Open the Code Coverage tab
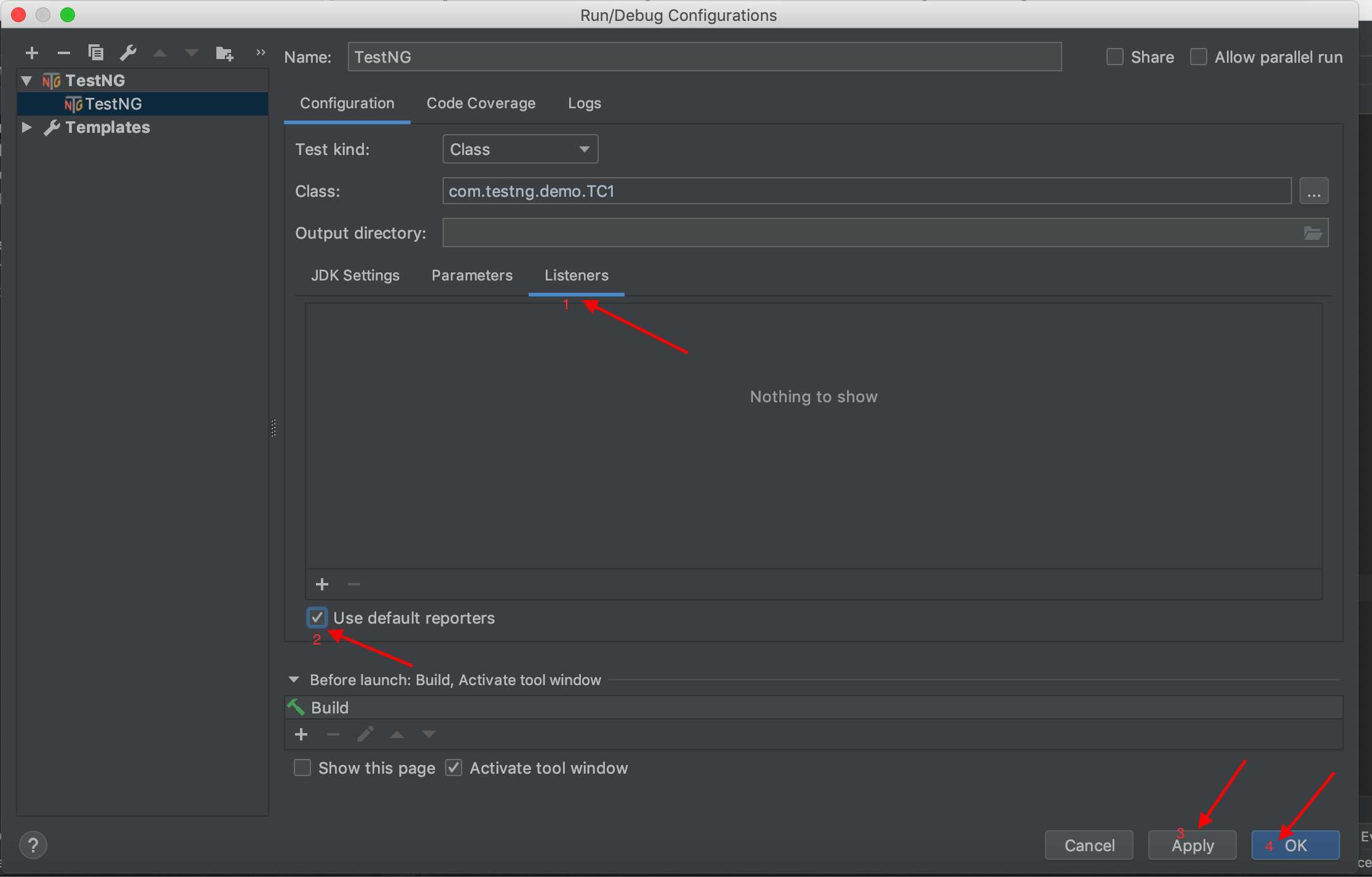Viewport: 1372px width, 877px height. (x=481, y=103)
